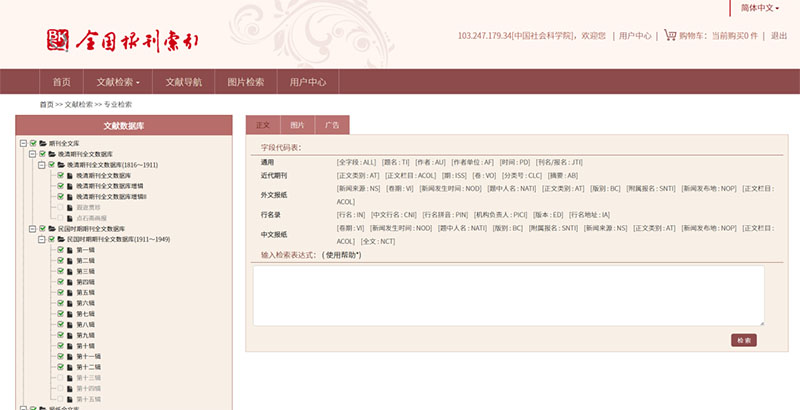This screenshot has height=410, width=800.
Task: Open the 文献导航 menu item
Action: click(183, 82)
